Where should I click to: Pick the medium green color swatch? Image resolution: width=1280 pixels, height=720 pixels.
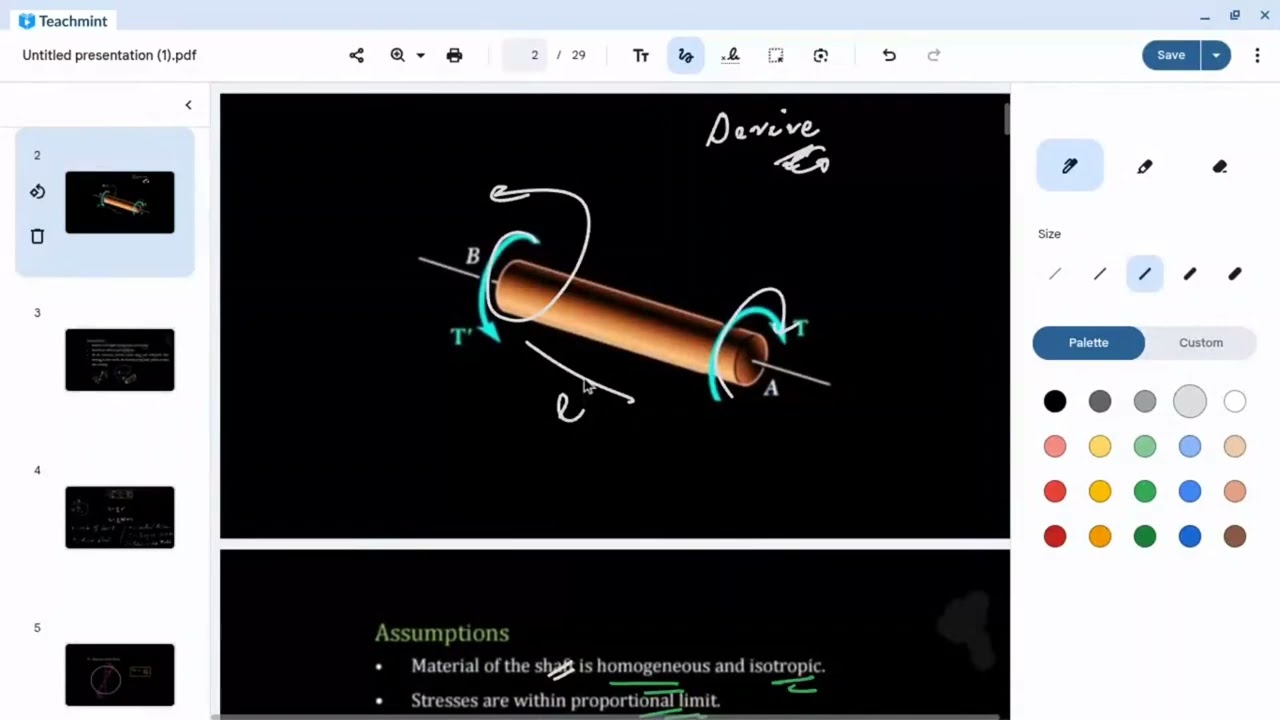1145,491
